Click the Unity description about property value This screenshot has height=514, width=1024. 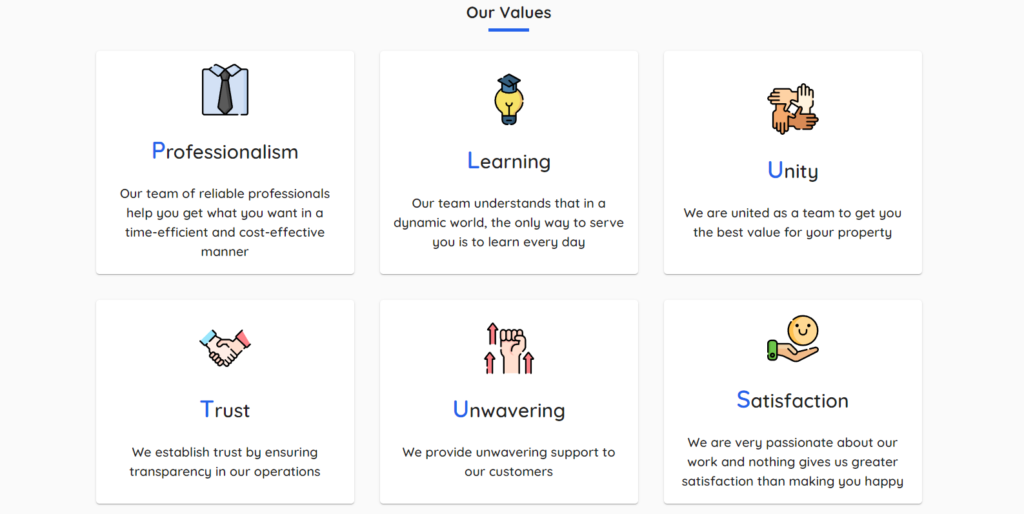(x=793, y=222)
